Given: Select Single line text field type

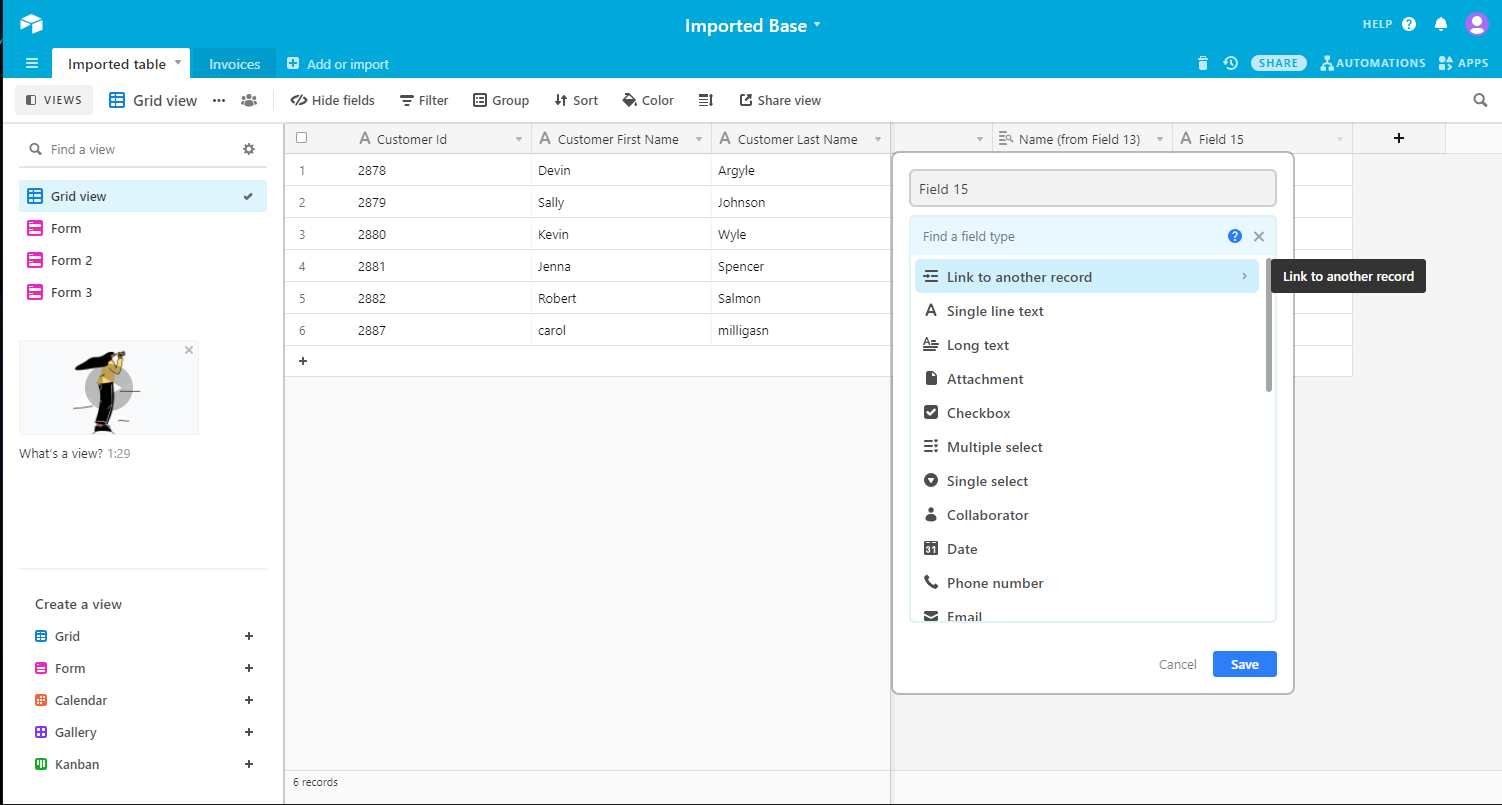Looking at the screenshot, I should 1086,311.
